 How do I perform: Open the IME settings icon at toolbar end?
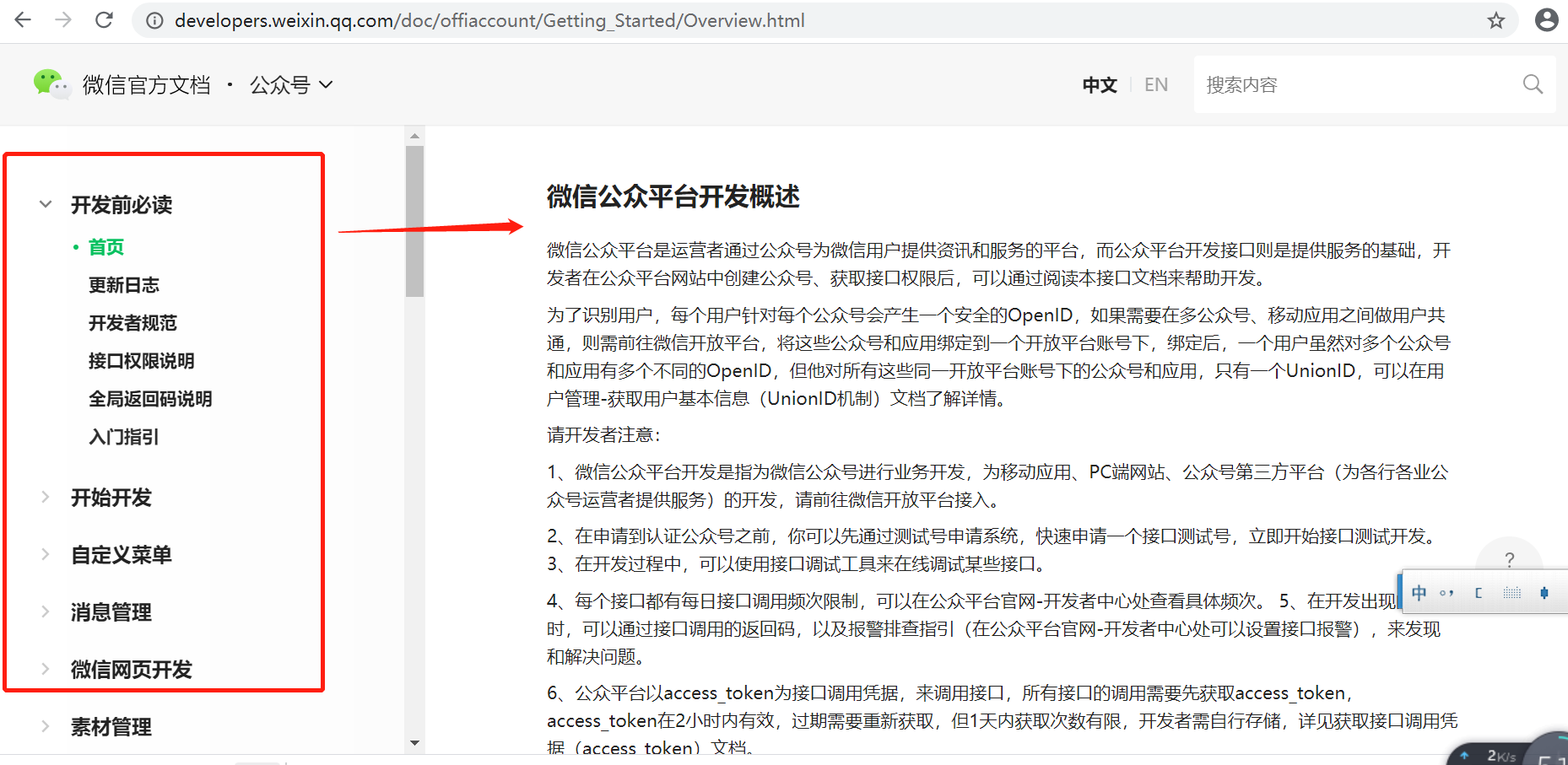pyautogui.click(x=1544, y=593)
